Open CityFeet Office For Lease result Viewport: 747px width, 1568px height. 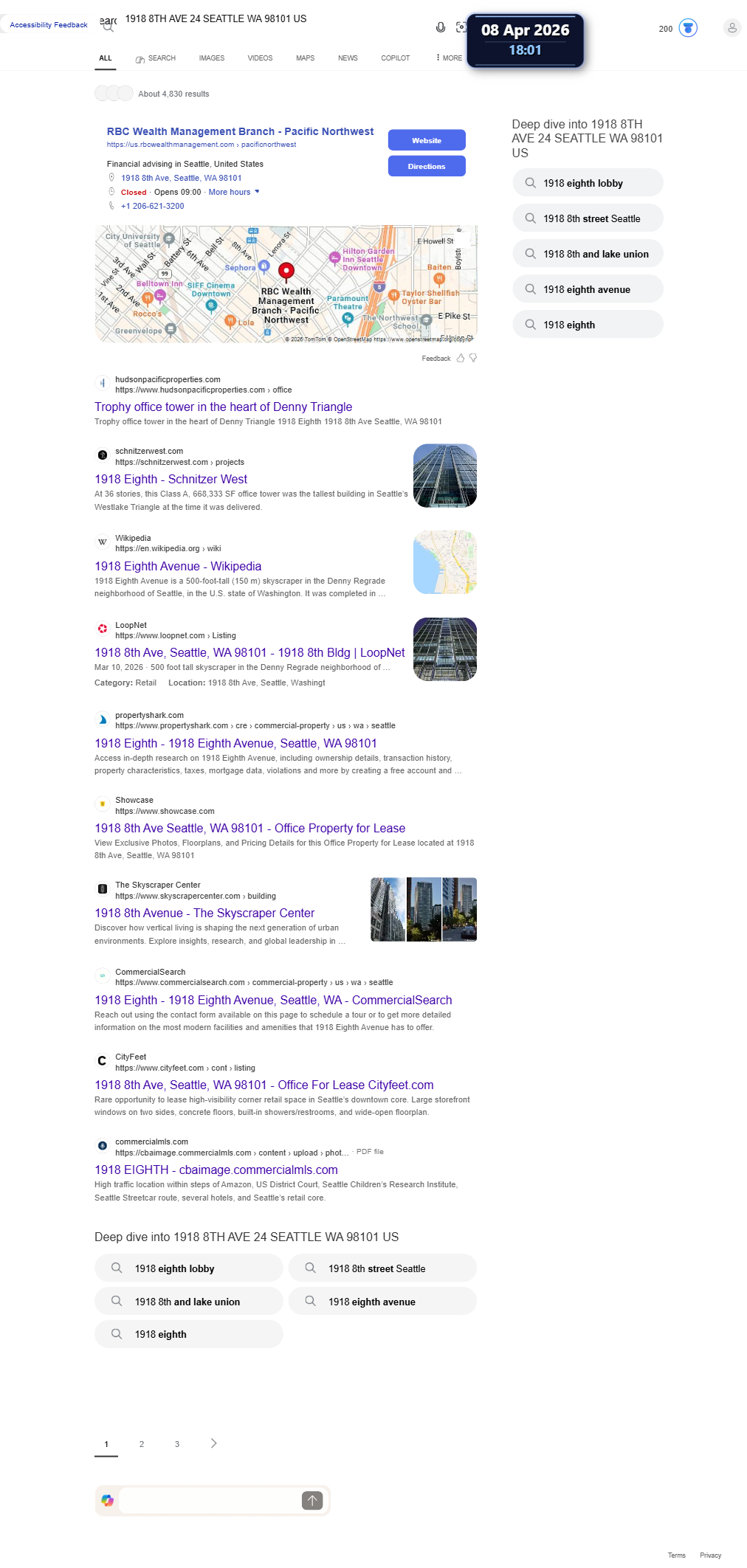click(x=264, y=1085)
